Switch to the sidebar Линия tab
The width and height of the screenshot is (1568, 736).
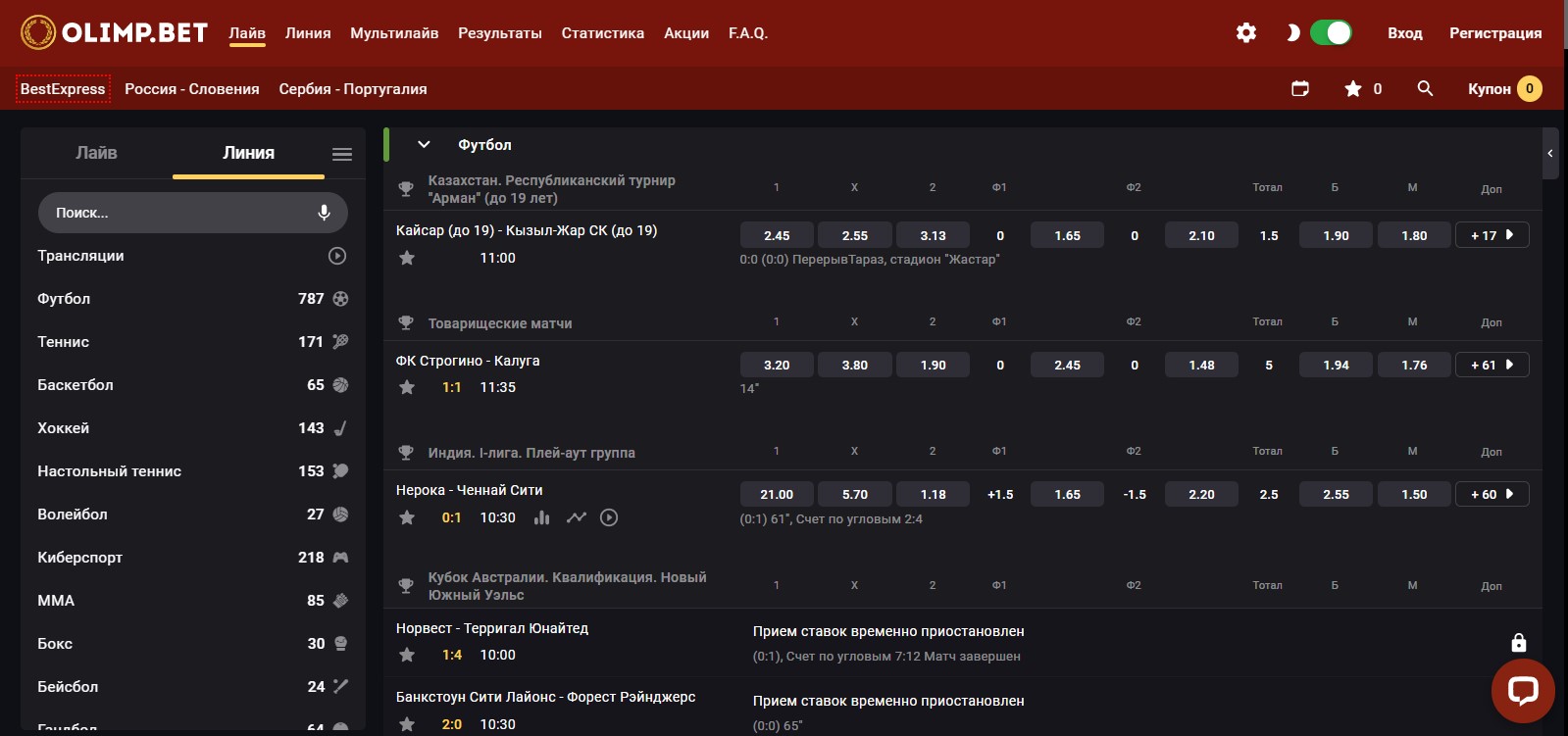pyautogui.click(x=248, y=153)
